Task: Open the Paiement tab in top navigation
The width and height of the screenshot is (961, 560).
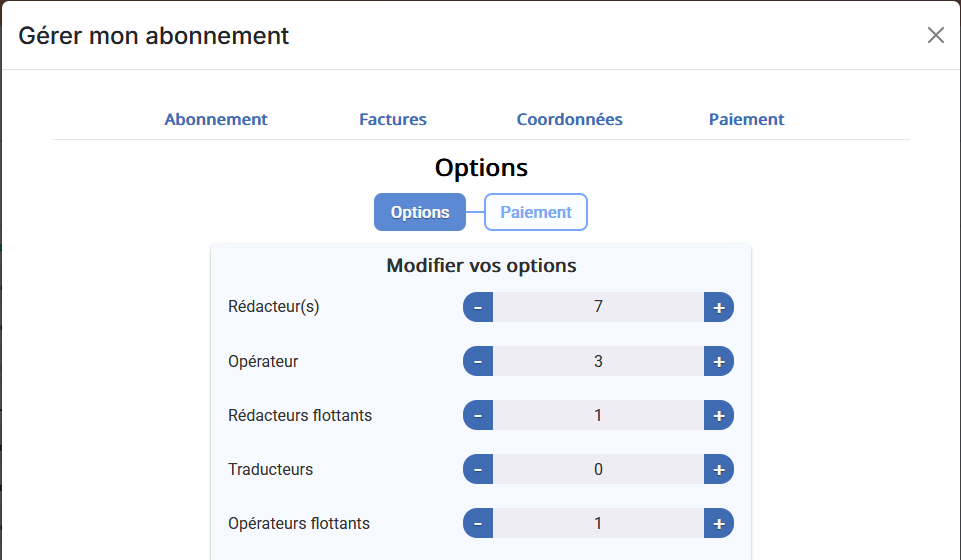Action: pos(746,119)
